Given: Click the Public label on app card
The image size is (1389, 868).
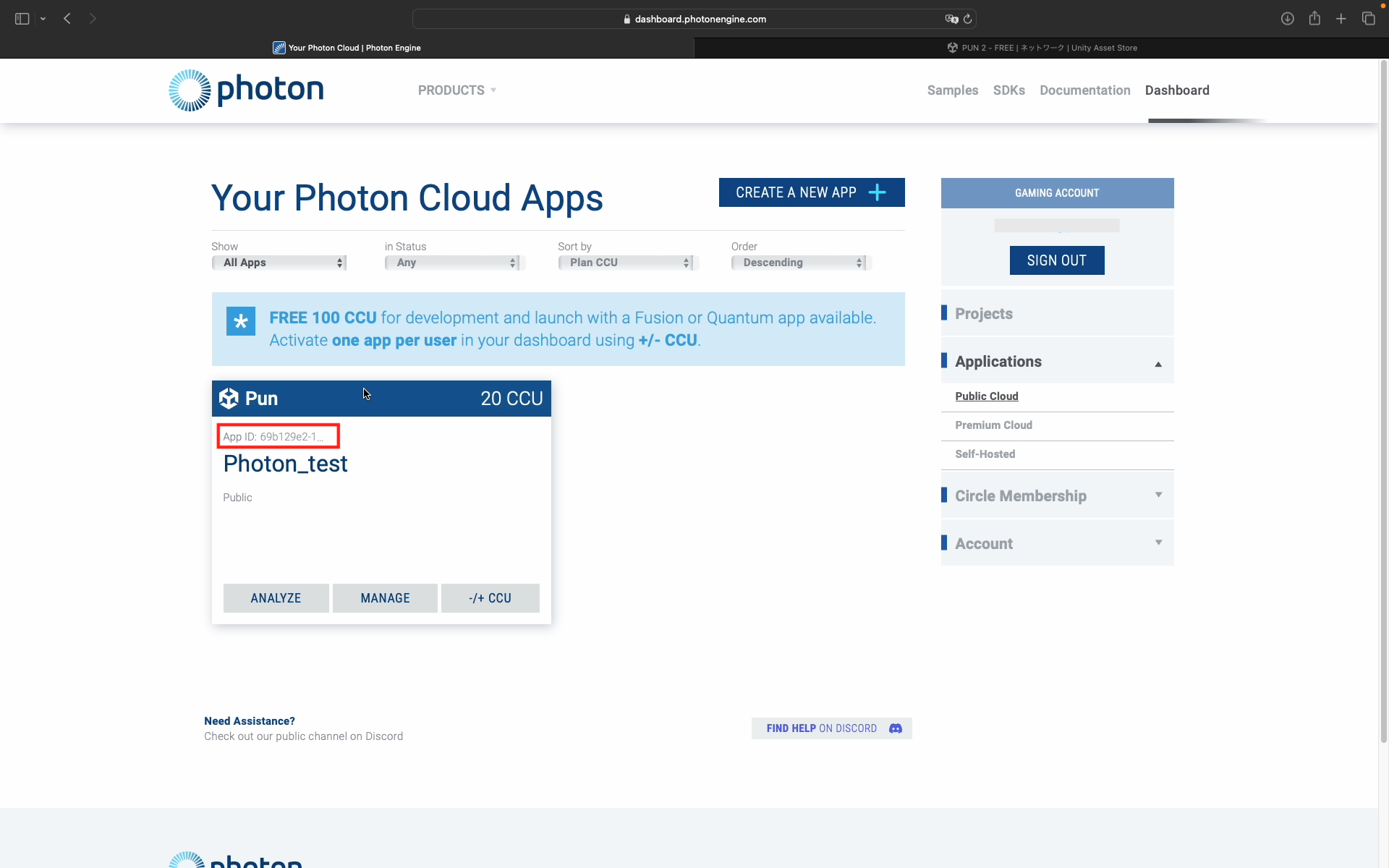Looking at the screenshot, I should 237,498.
